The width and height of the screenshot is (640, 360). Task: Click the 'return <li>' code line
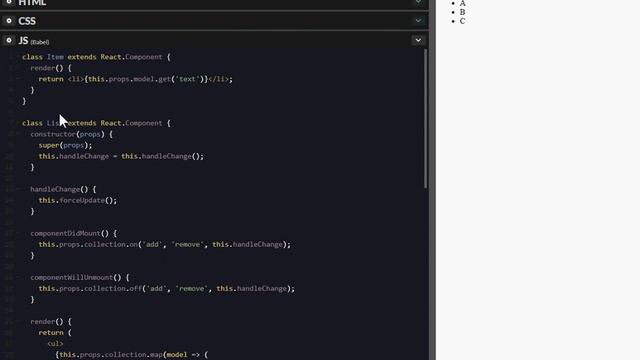136,79
